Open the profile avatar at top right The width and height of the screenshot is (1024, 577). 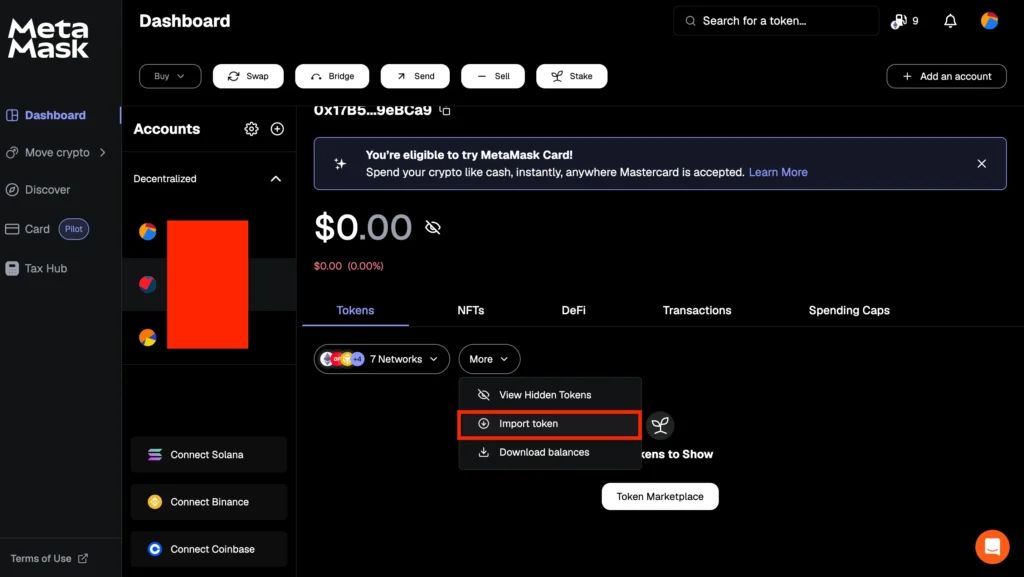coord(989,21)
